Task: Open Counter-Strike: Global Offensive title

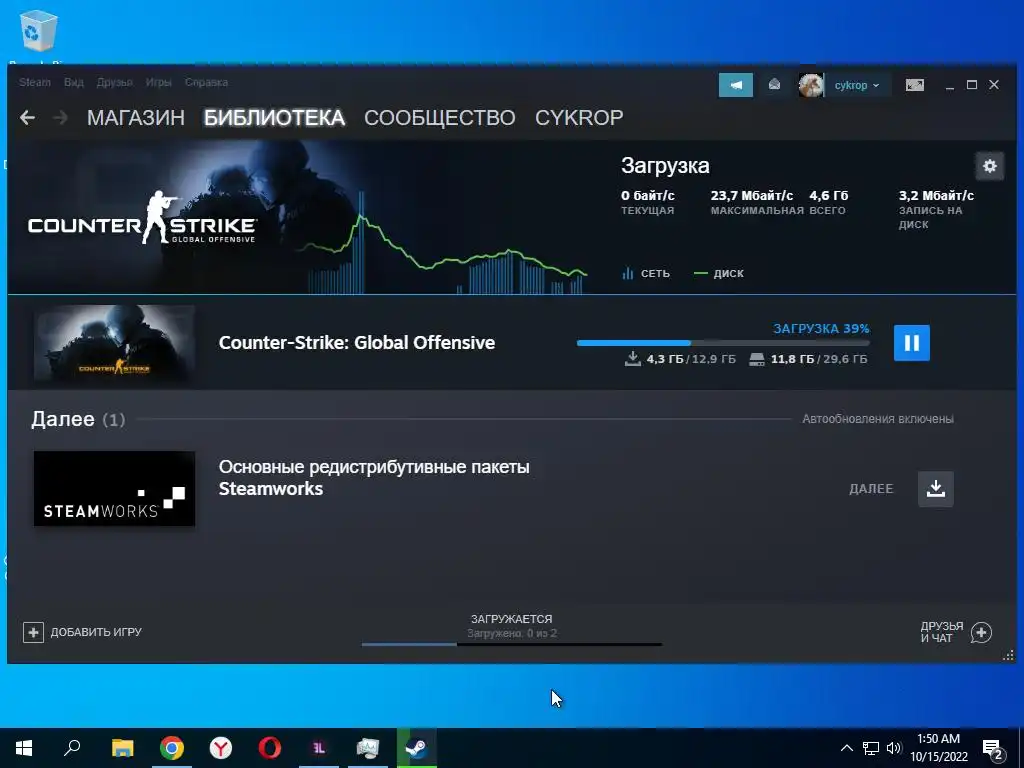Action: (357, 343)
